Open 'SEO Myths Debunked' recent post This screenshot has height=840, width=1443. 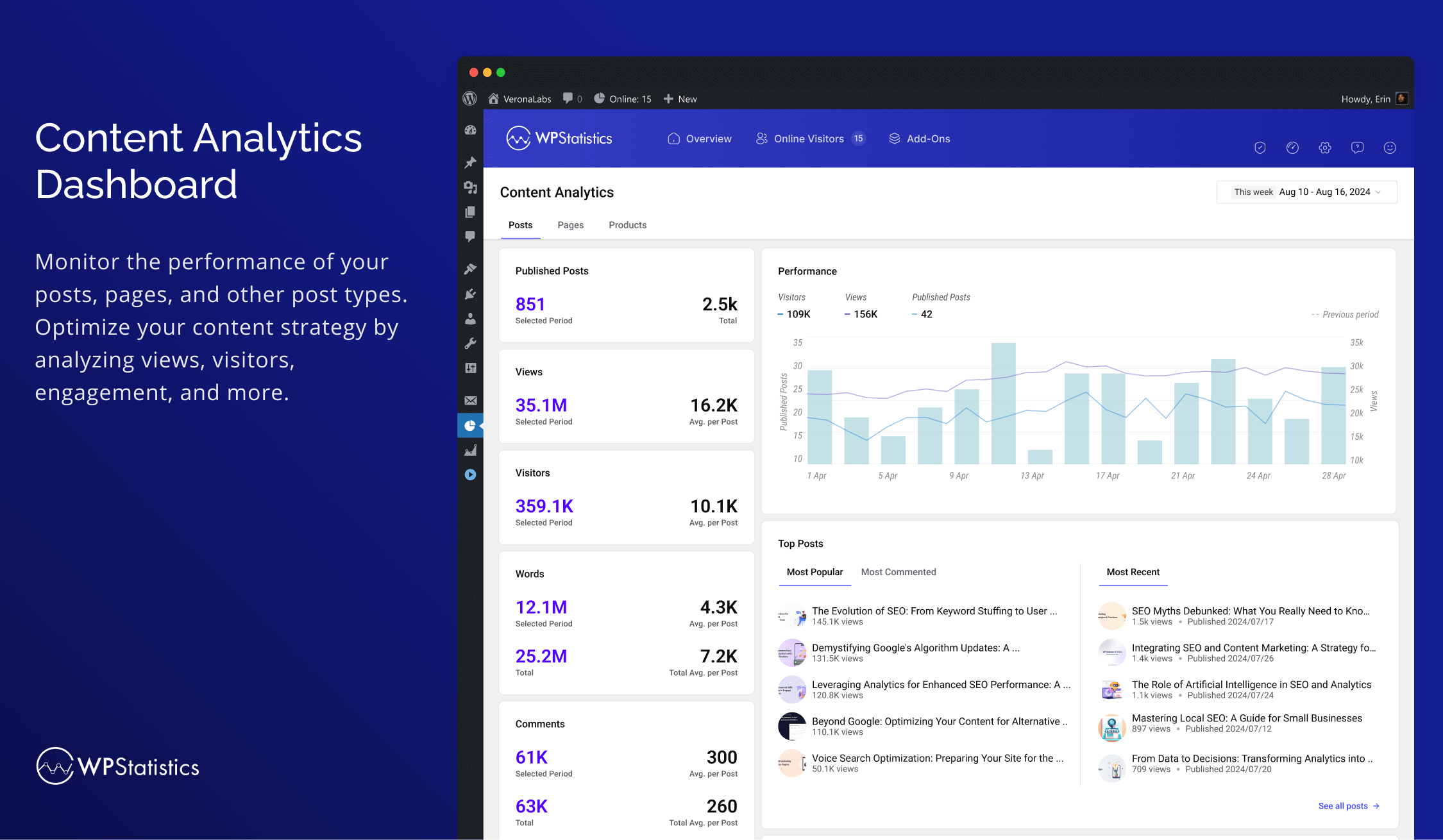(1250, 611)
